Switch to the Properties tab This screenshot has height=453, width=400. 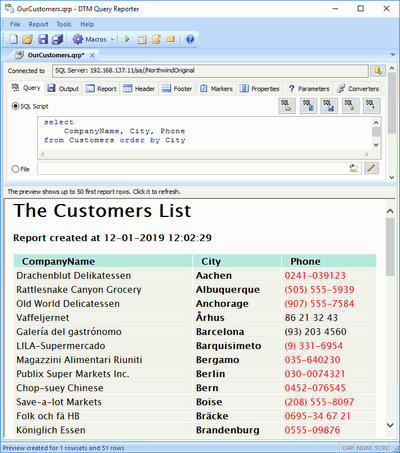[259, 89]
